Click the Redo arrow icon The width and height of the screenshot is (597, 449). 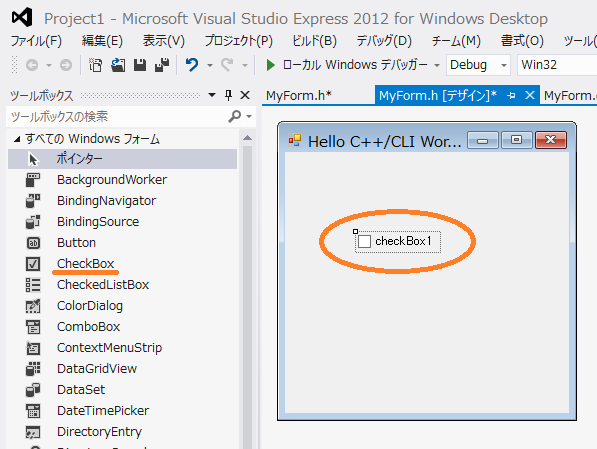click(x=227, y=65)
